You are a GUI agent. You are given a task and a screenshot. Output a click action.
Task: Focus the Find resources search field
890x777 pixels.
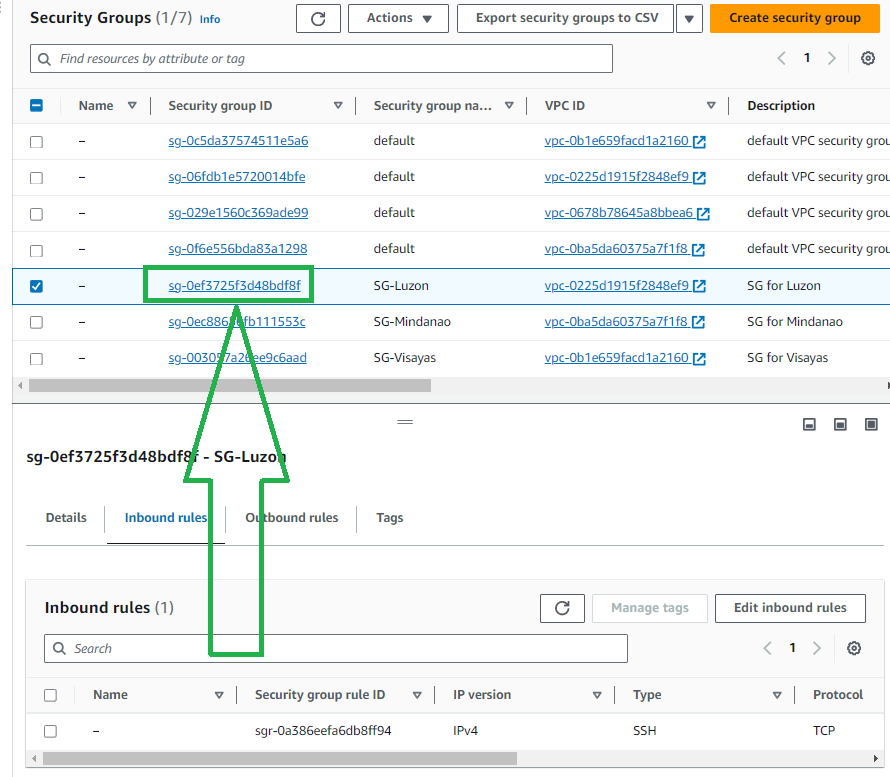(x=321, y=58)
